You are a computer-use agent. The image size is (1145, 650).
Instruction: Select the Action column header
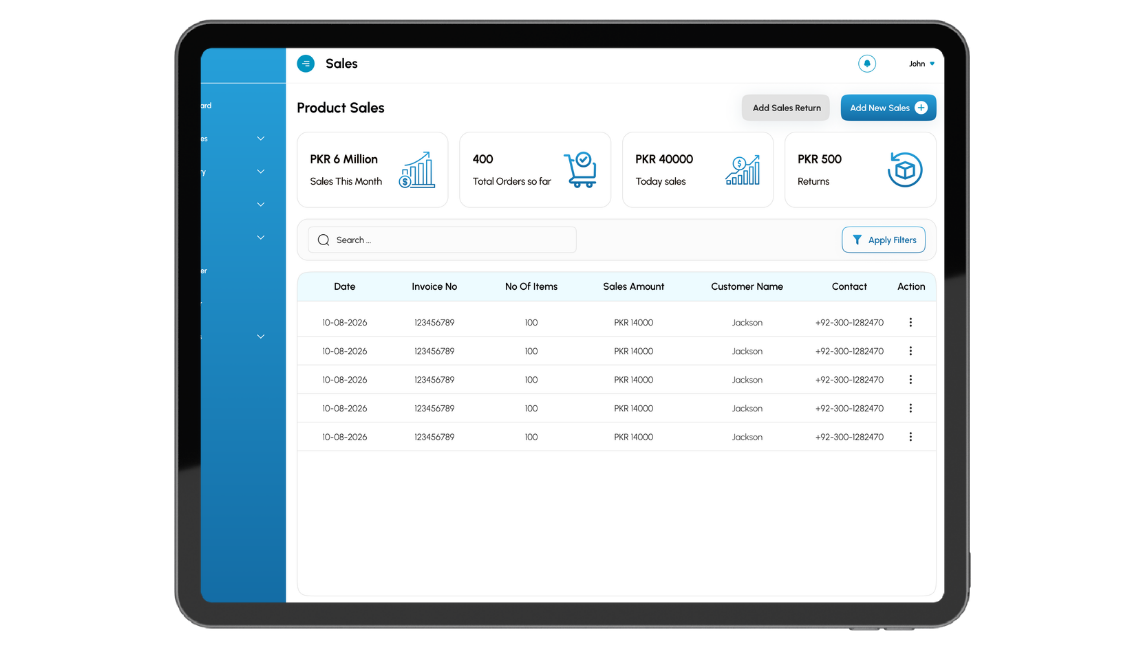911,286
